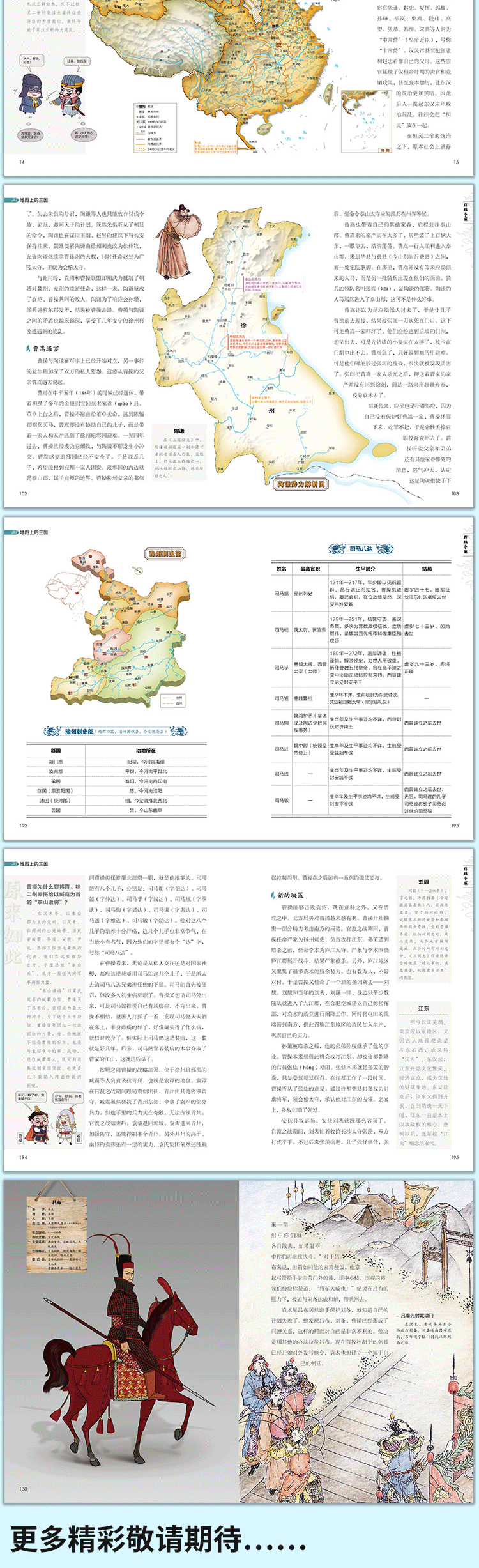Click page number 15
Image resolution: width=479 pixels, height=1568 pixels.
click(x=456, y=162)
